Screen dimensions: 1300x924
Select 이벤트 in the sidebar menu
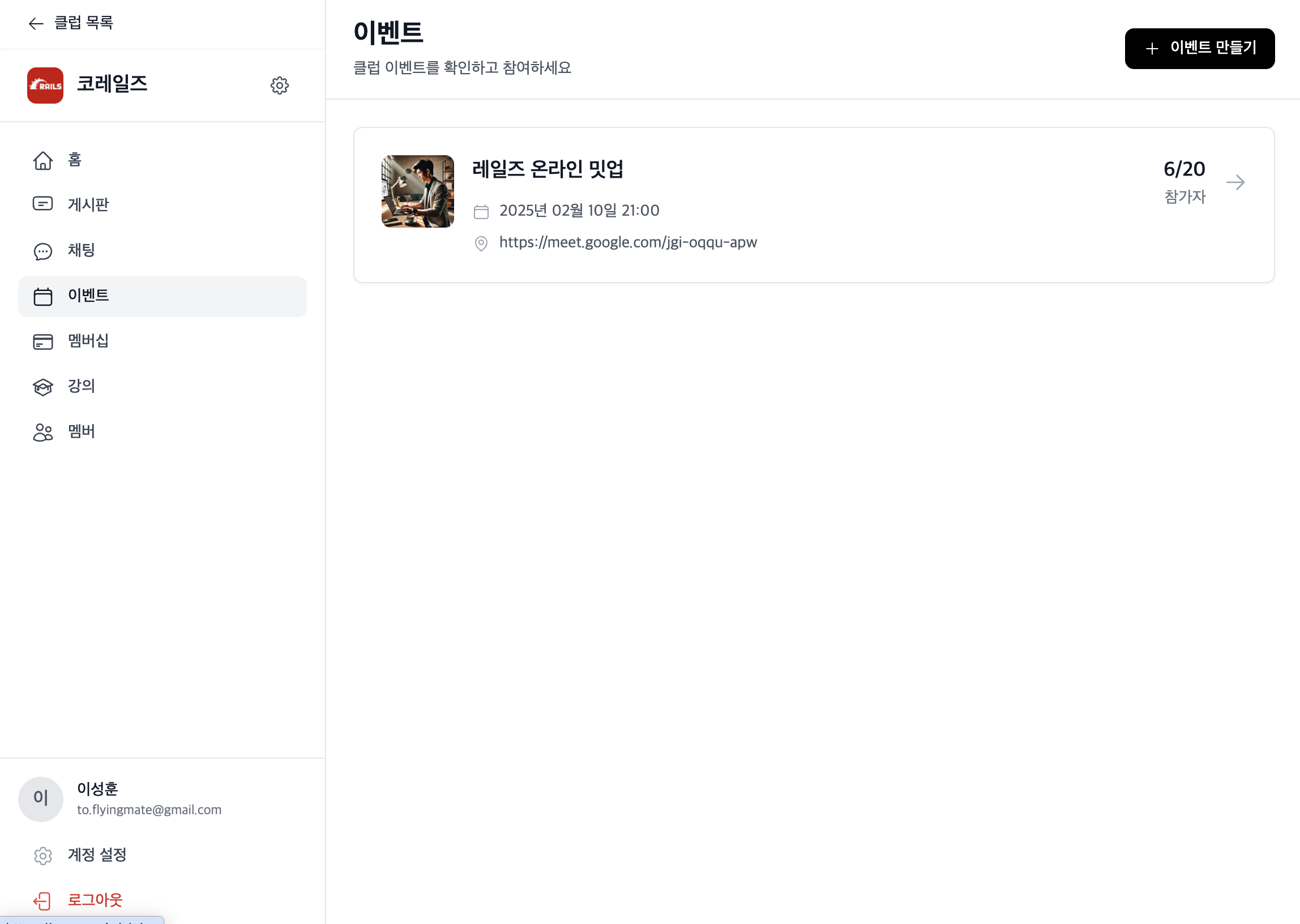coord(162,297)
